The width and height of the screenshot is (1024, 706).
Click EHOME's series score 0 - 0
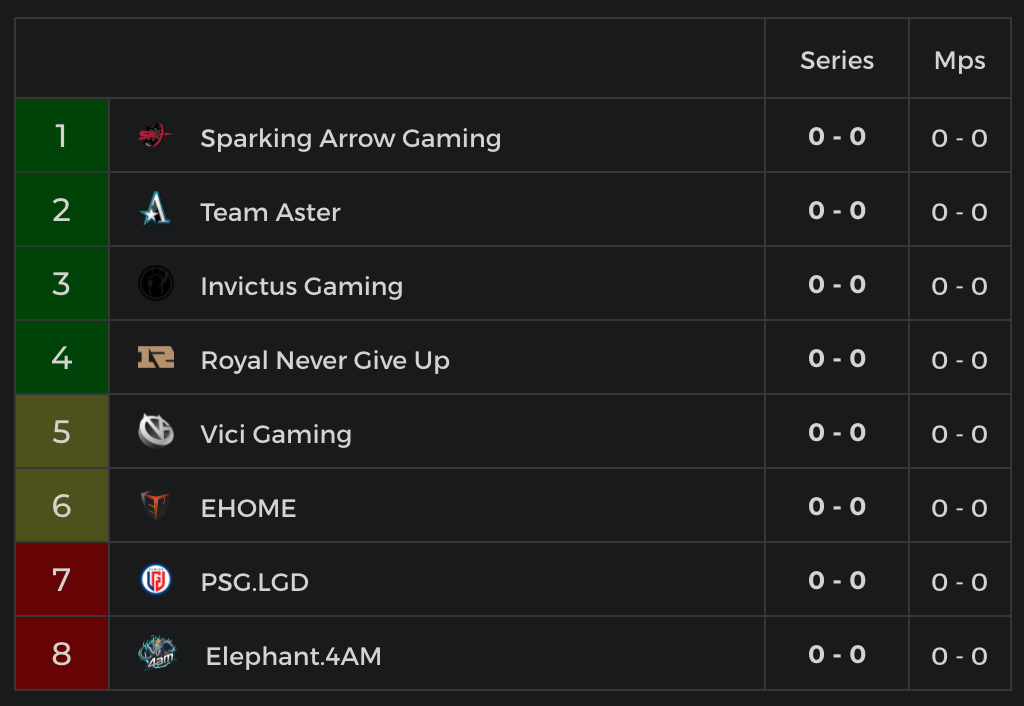point(837,507)
